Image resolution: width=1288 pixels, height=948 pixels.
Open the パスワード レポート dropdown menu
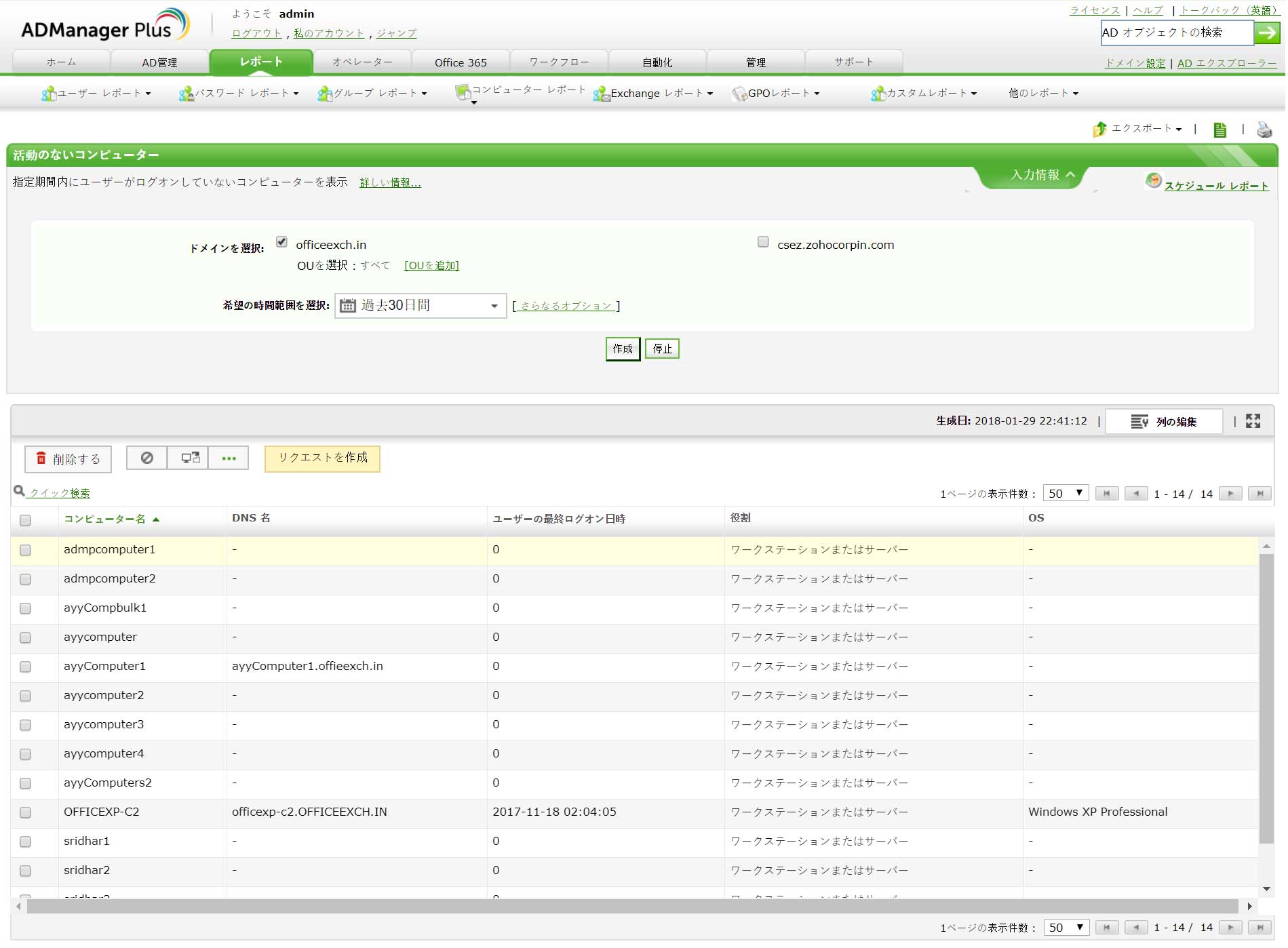(239, 94)
